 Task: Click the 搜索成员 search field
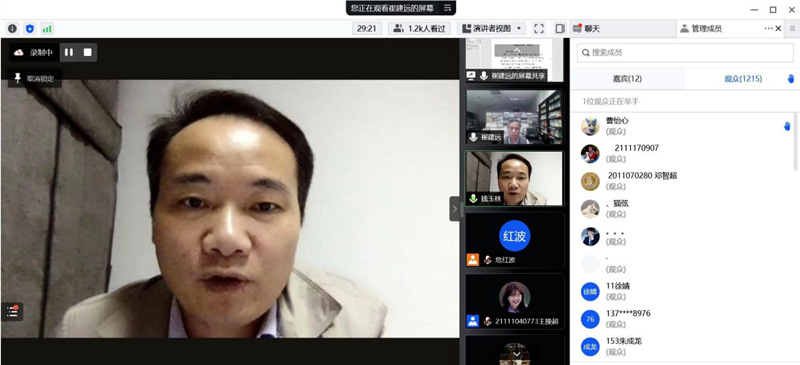point(685,53)
